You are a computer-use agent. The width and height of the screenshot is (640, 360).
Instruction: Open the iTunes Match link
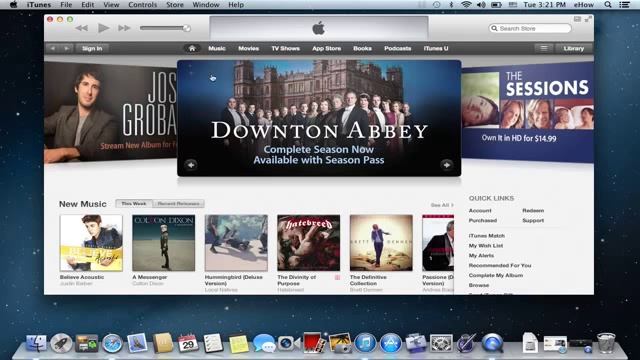(487, 236)
